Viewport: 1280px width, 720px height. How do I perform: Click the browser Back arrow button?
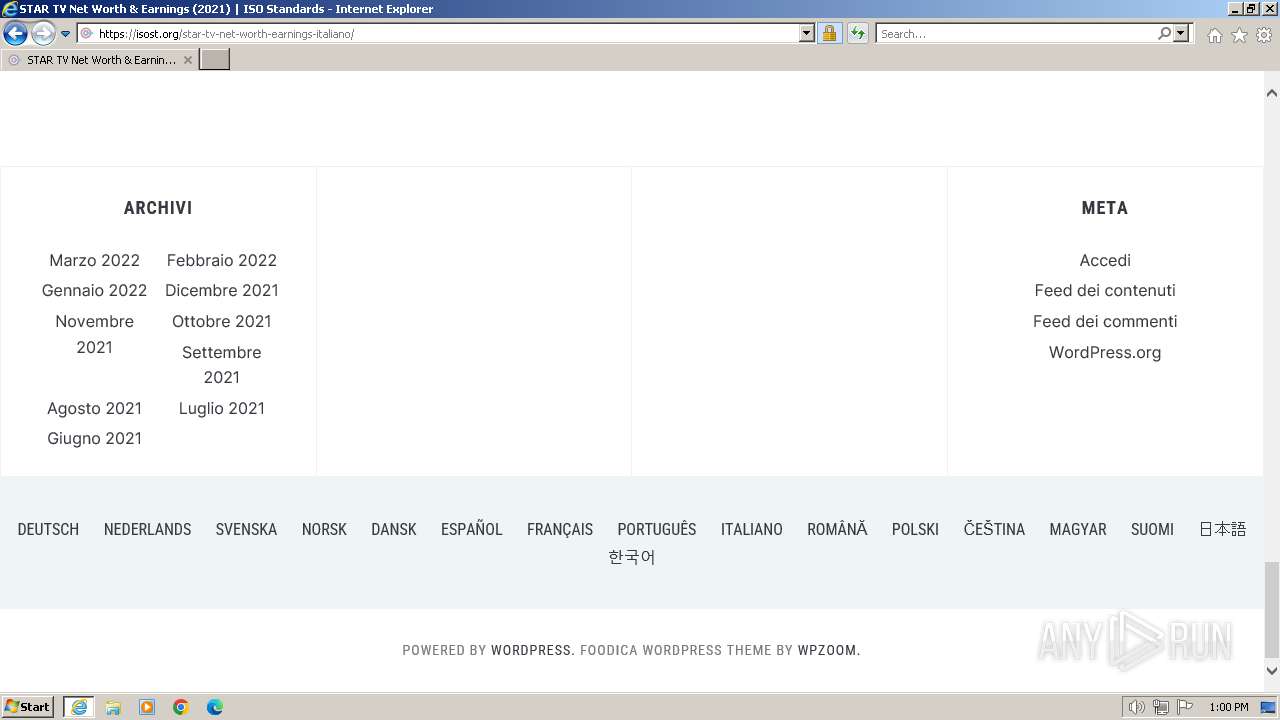point(15,34)
